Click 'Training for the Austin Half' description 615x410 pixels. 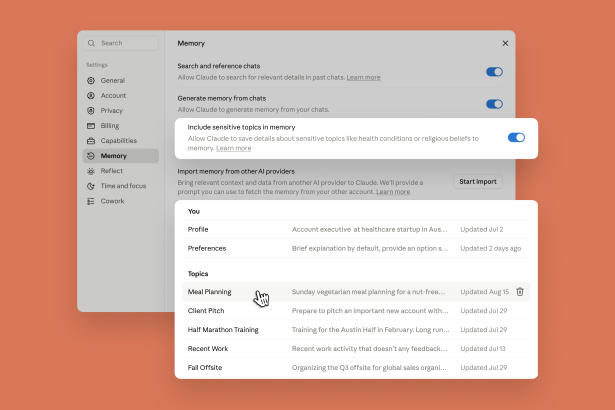tap(371, 330)
